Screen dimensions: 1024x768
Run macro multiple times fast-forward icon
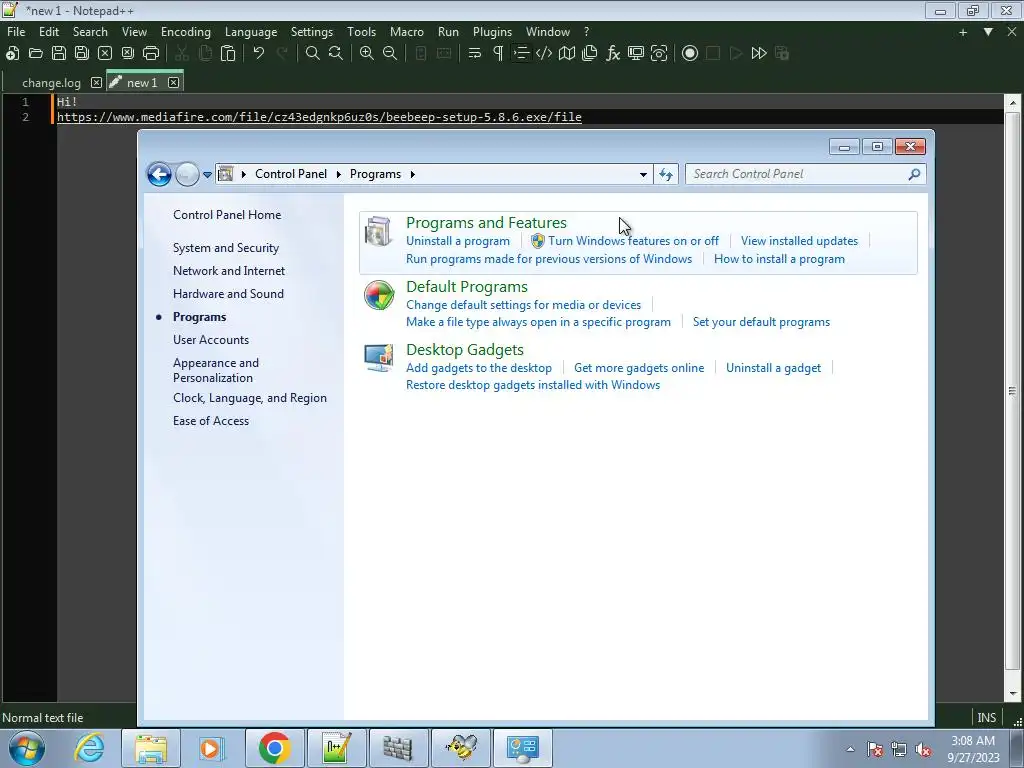coord(759,54)
